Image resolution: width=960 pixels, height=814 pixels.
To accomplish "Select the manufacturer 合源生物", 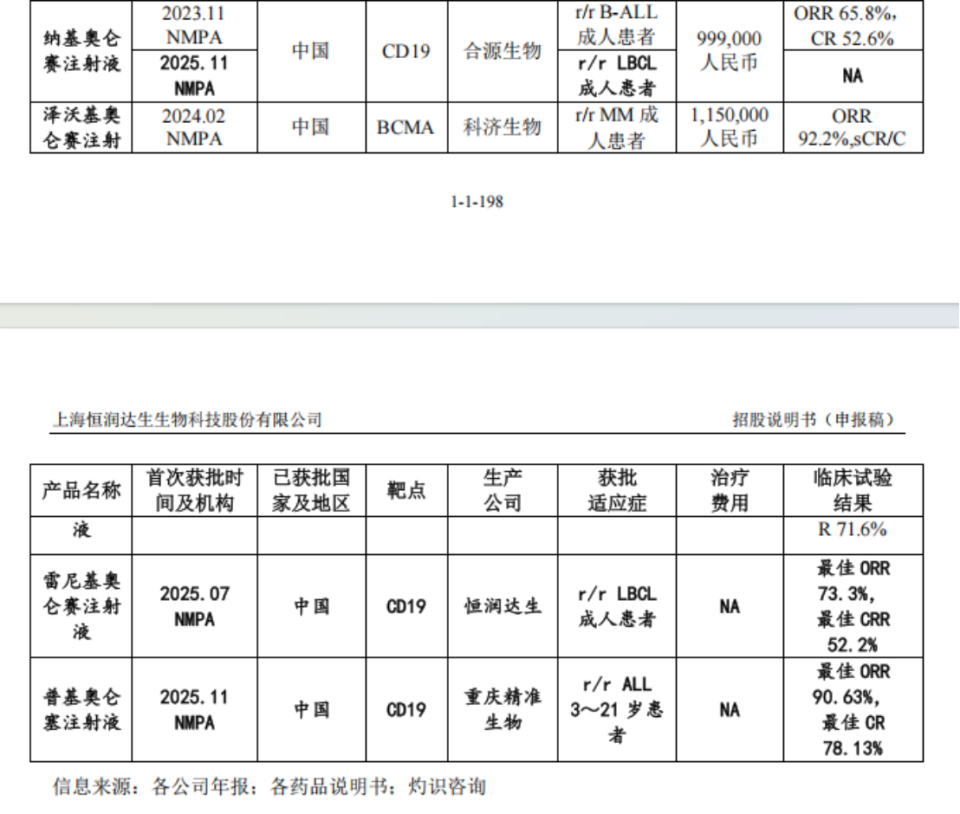I will point(503,51).
